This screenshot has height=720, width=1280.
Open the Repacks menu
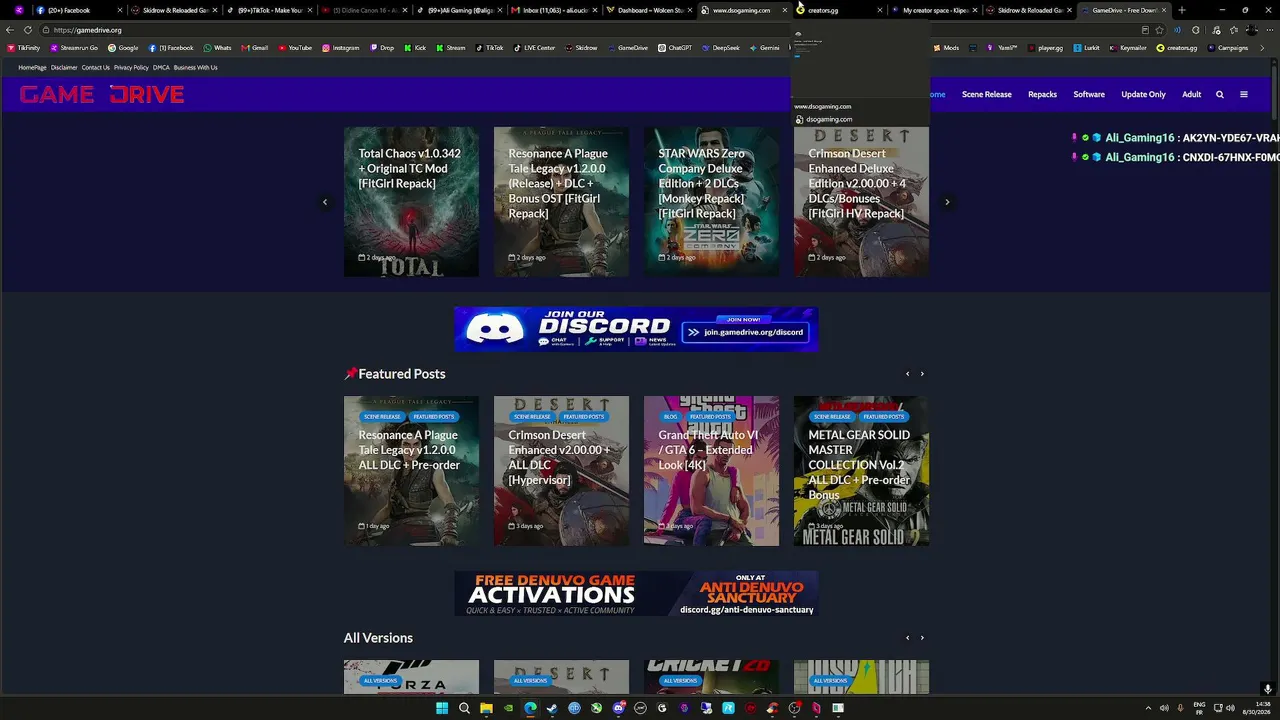pyautogui.click(x=1043, y=94)
